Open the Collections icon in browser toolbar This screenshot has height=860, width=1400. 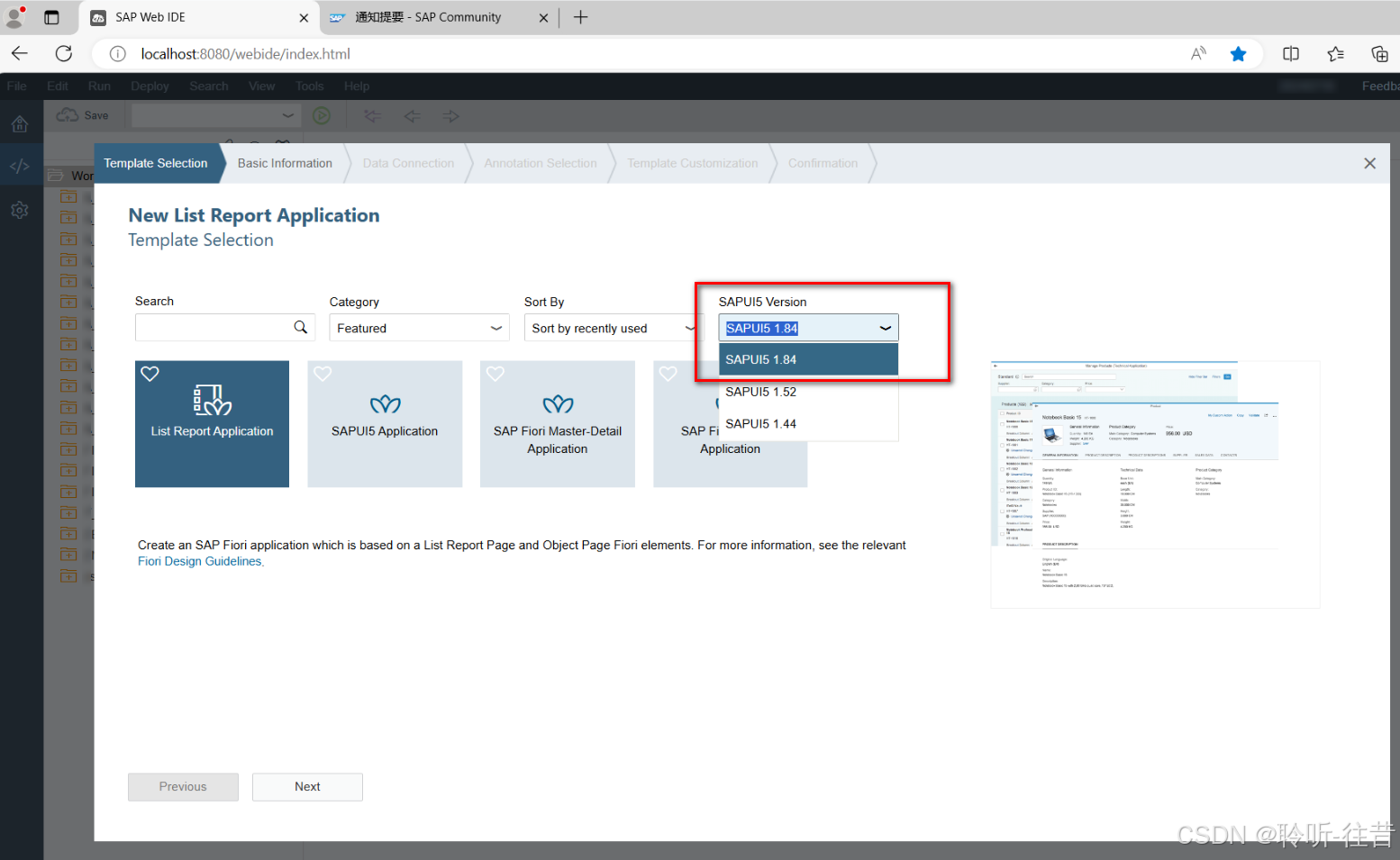pos(1379,54)
